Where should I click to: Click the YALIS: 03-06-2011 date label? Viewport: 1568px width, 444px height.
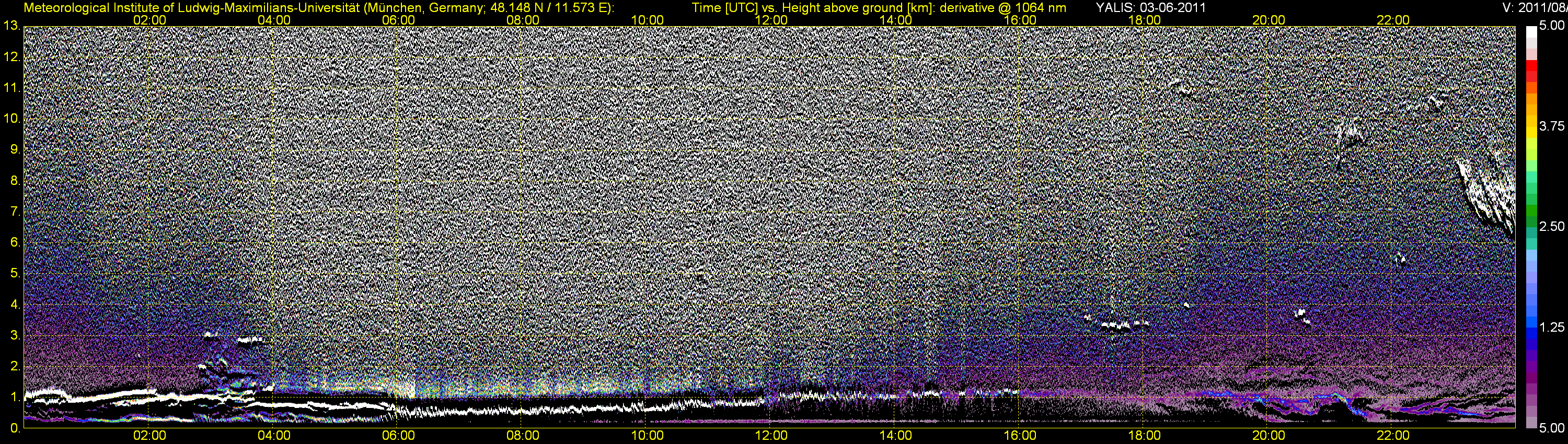pyautogui.click(x=1150, y=8)
